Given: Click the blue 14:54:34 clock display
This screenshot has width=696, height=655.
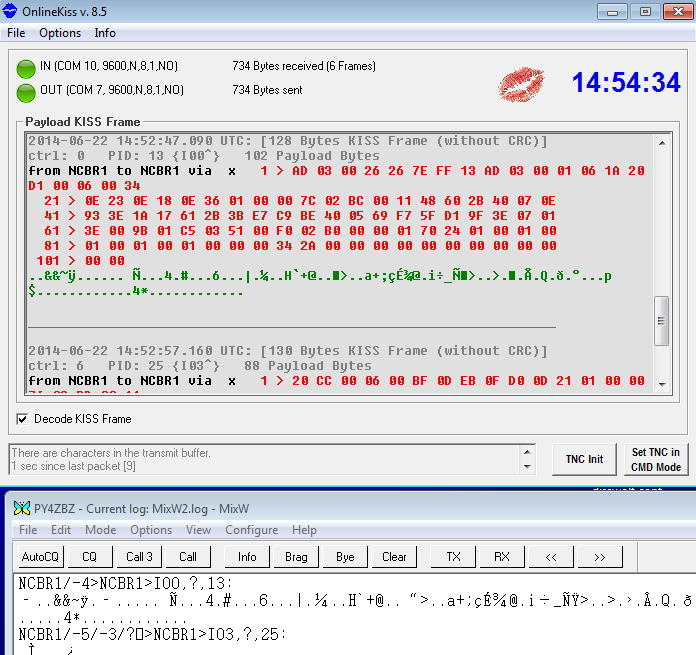Looking at the screenshot, I should point(626,83).
